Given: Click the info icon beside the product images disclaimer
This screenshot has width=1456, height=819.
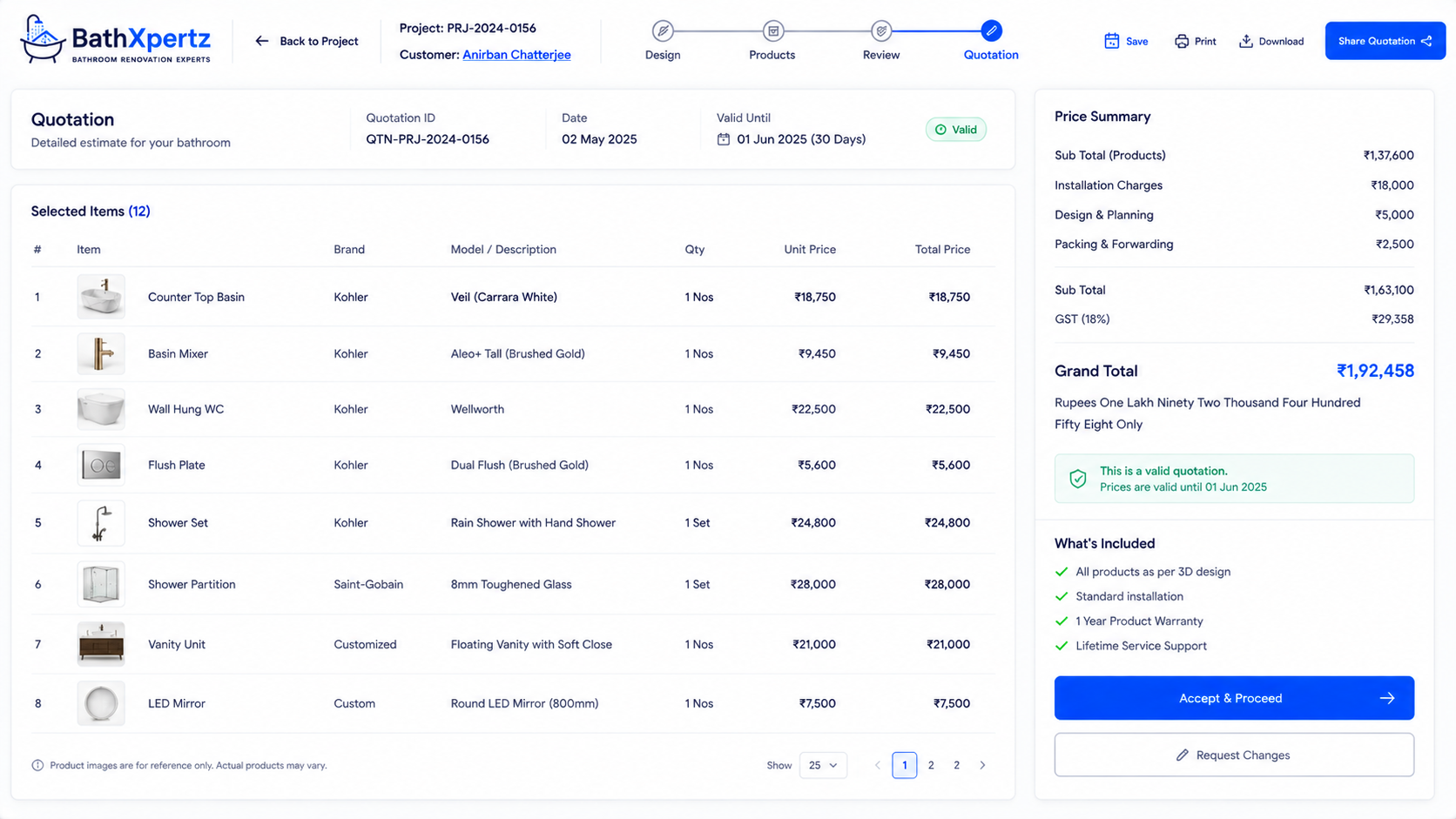Looking at the screenshot, I should (x=37, y=766).
